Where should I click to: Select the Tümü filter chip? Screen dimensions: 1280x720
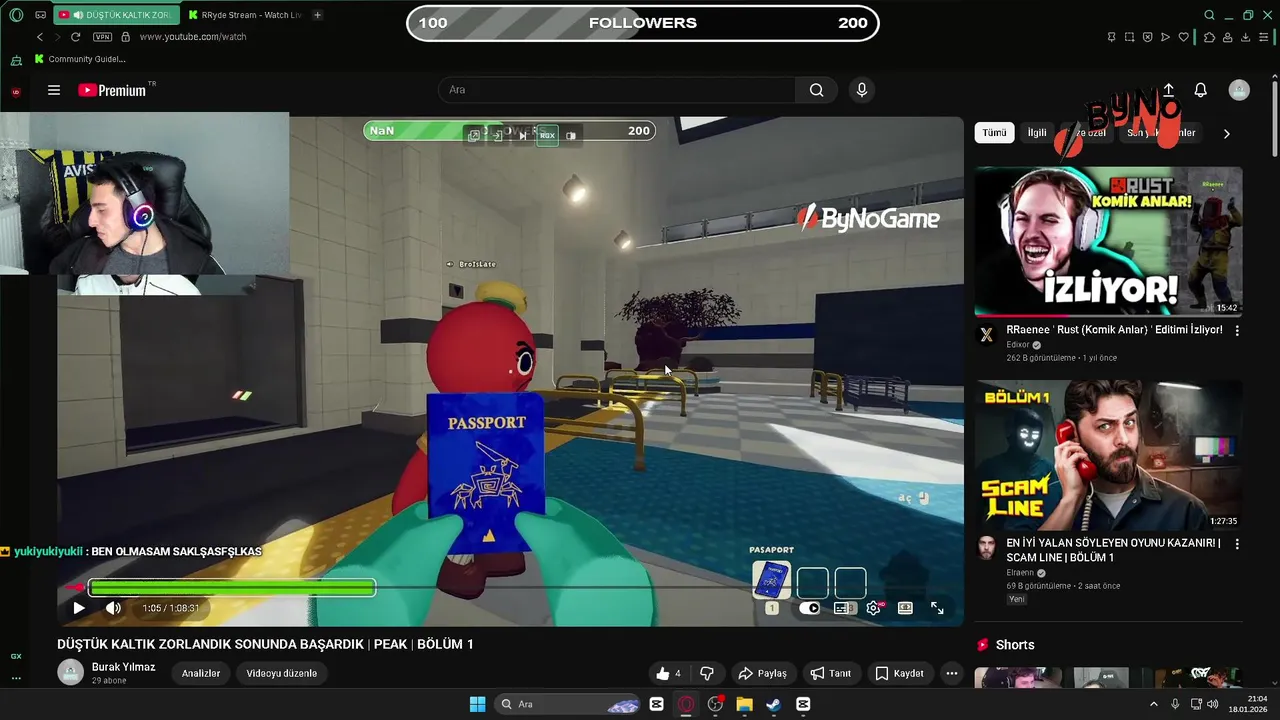click(x=994, y=132)
